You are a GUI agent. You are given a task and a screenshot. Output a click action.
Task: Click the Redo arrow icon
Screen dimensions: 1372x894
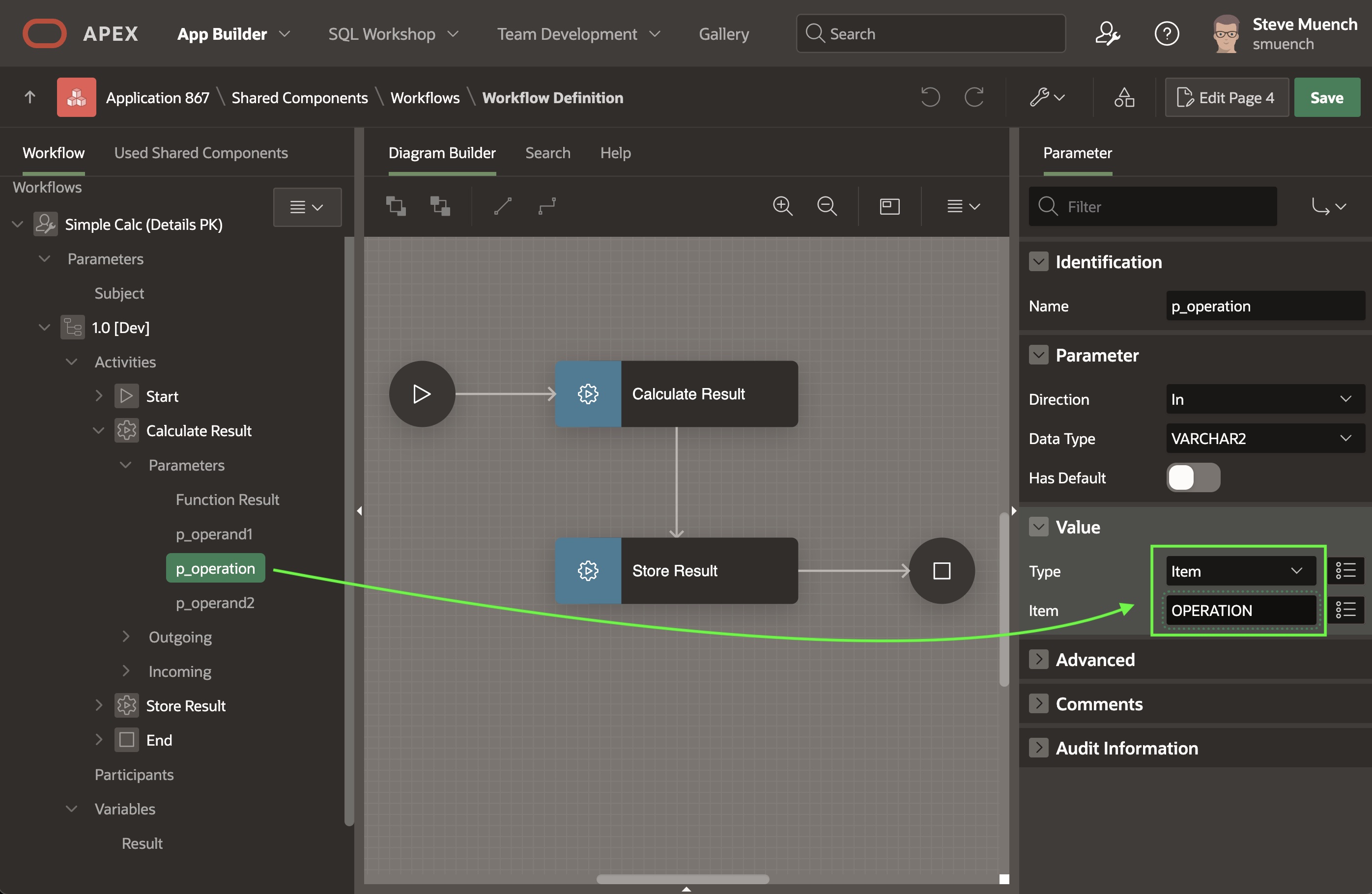(x=974, y=97)
